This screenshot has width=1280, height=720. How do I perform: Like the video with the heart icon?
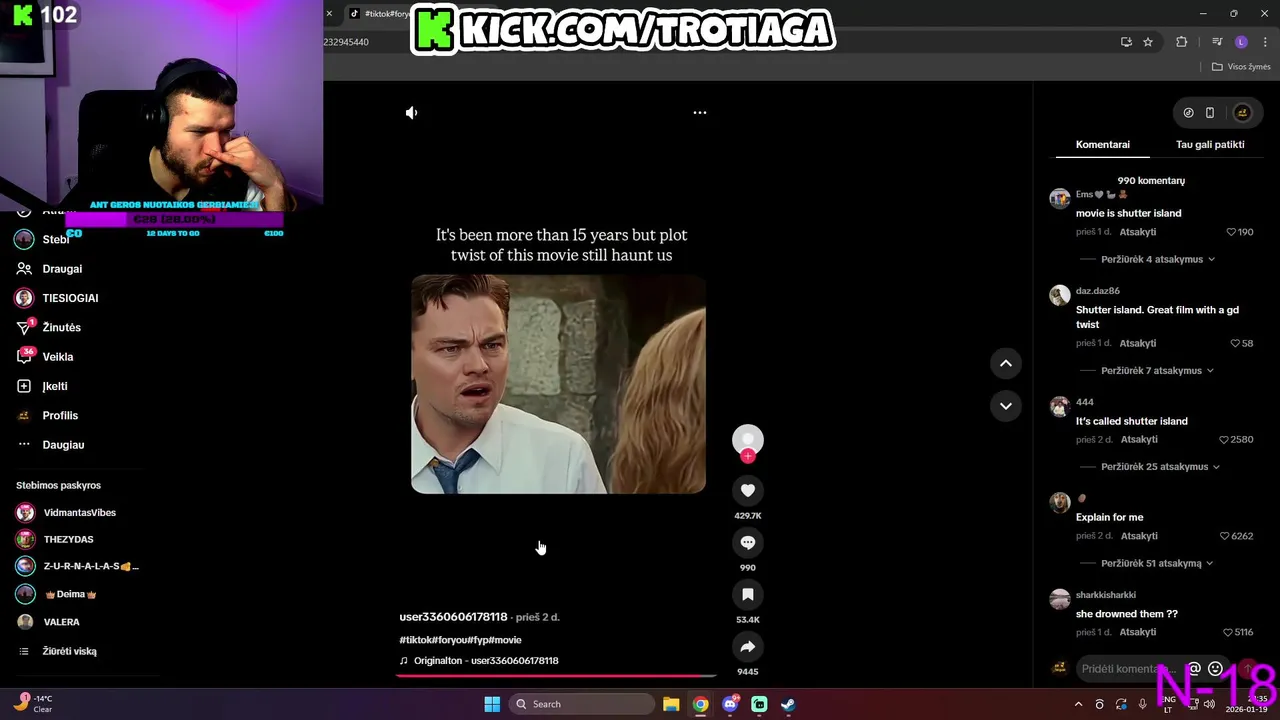(748, 490)
